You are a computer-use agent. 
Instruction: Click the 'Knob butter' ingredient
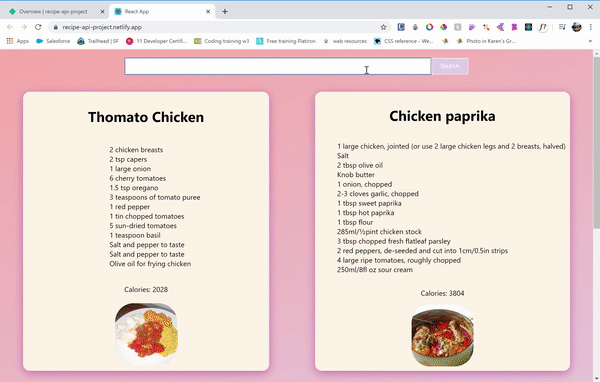[x=356, y=175]
